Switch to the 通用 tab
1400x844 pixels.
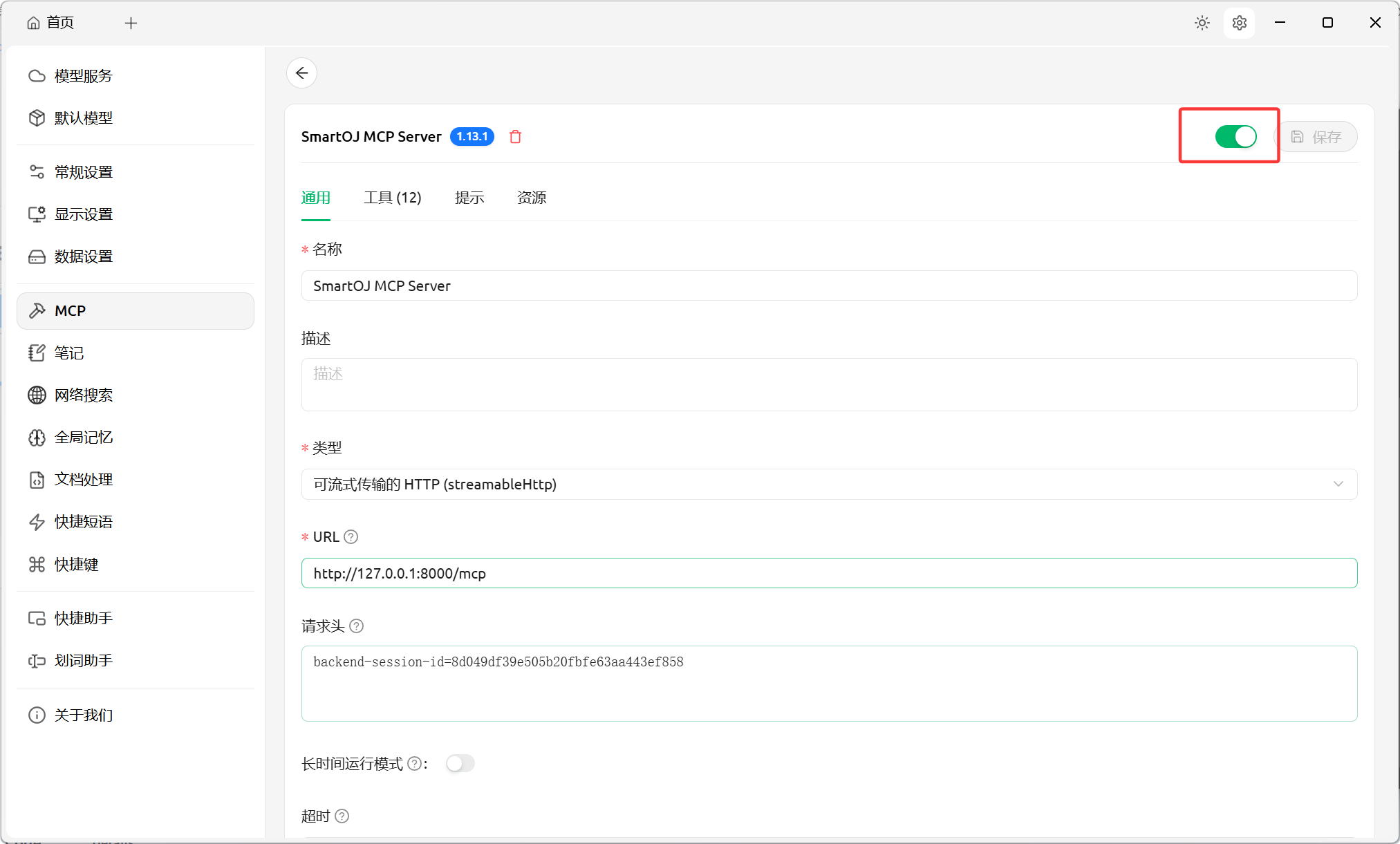pyautogui.click(x=316, y=198)
